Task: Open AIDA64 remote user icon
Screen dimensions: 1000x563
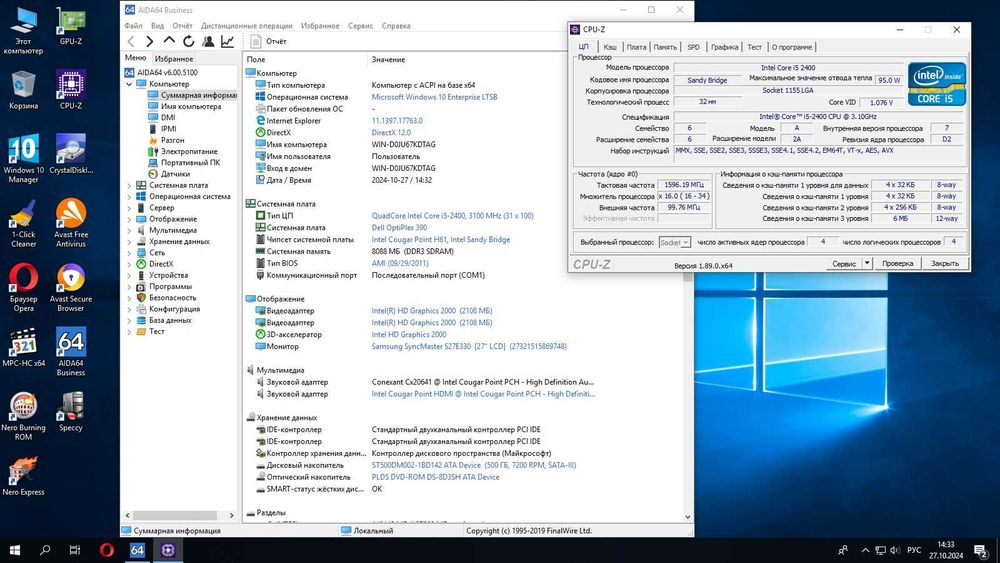Action: click(x=208, y=41)
